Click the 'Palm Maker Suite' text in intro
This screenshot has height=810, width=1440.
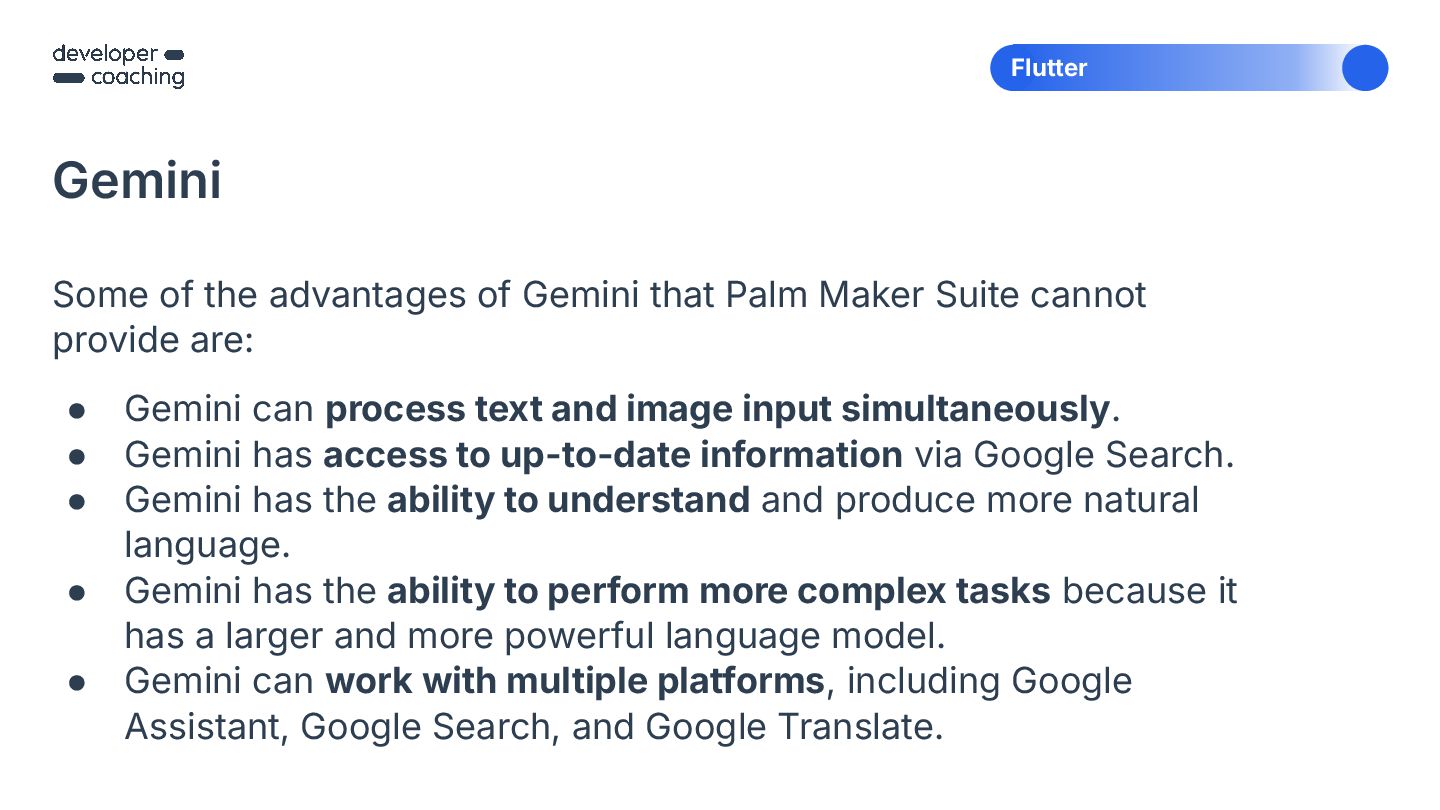875,295
